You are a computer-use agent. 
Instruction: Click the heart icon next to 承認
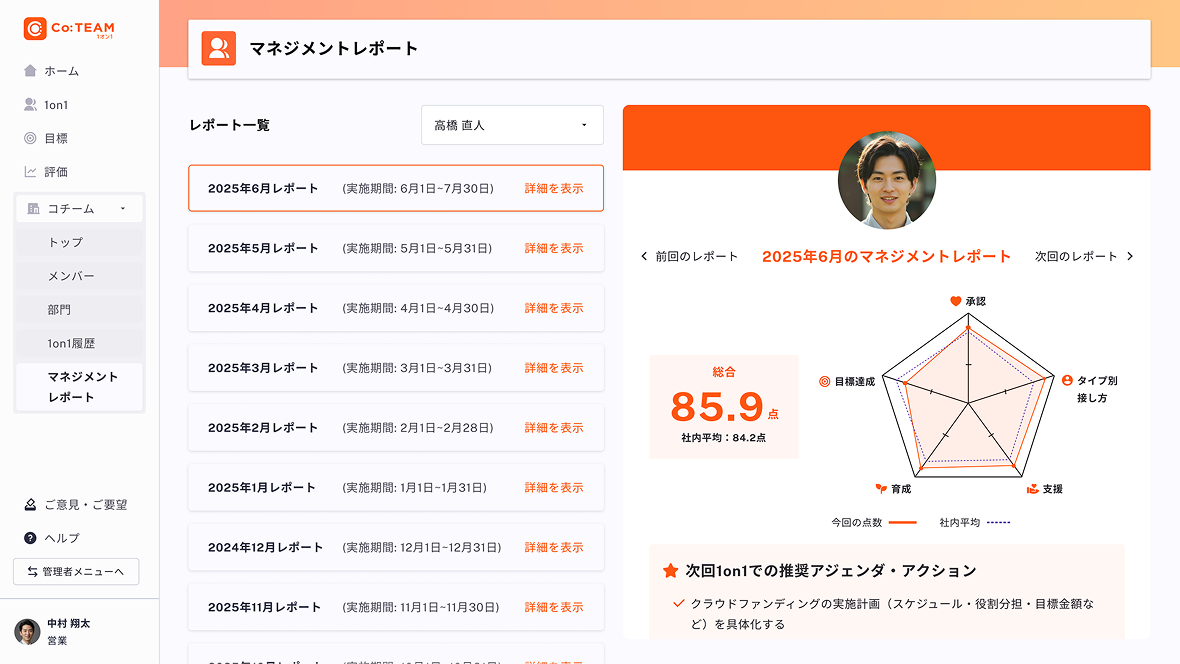click(x=956, y=300)
